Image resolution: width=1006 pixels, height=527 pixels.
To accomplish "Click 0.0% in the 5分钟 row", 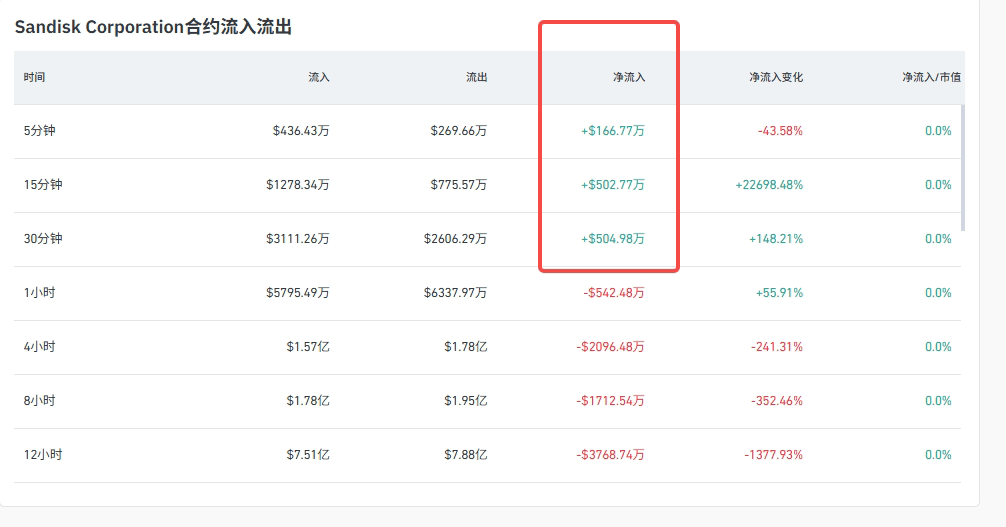I will point(938,131).
